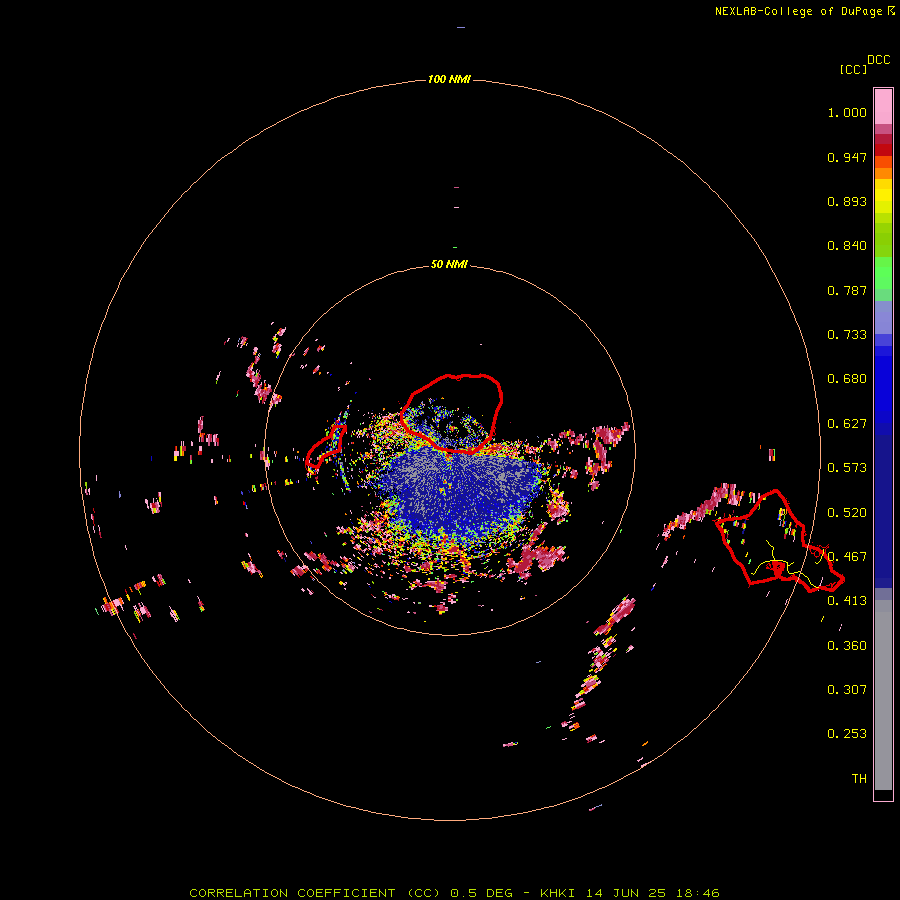Click the 0.733 scale value

tap(847, 335)
